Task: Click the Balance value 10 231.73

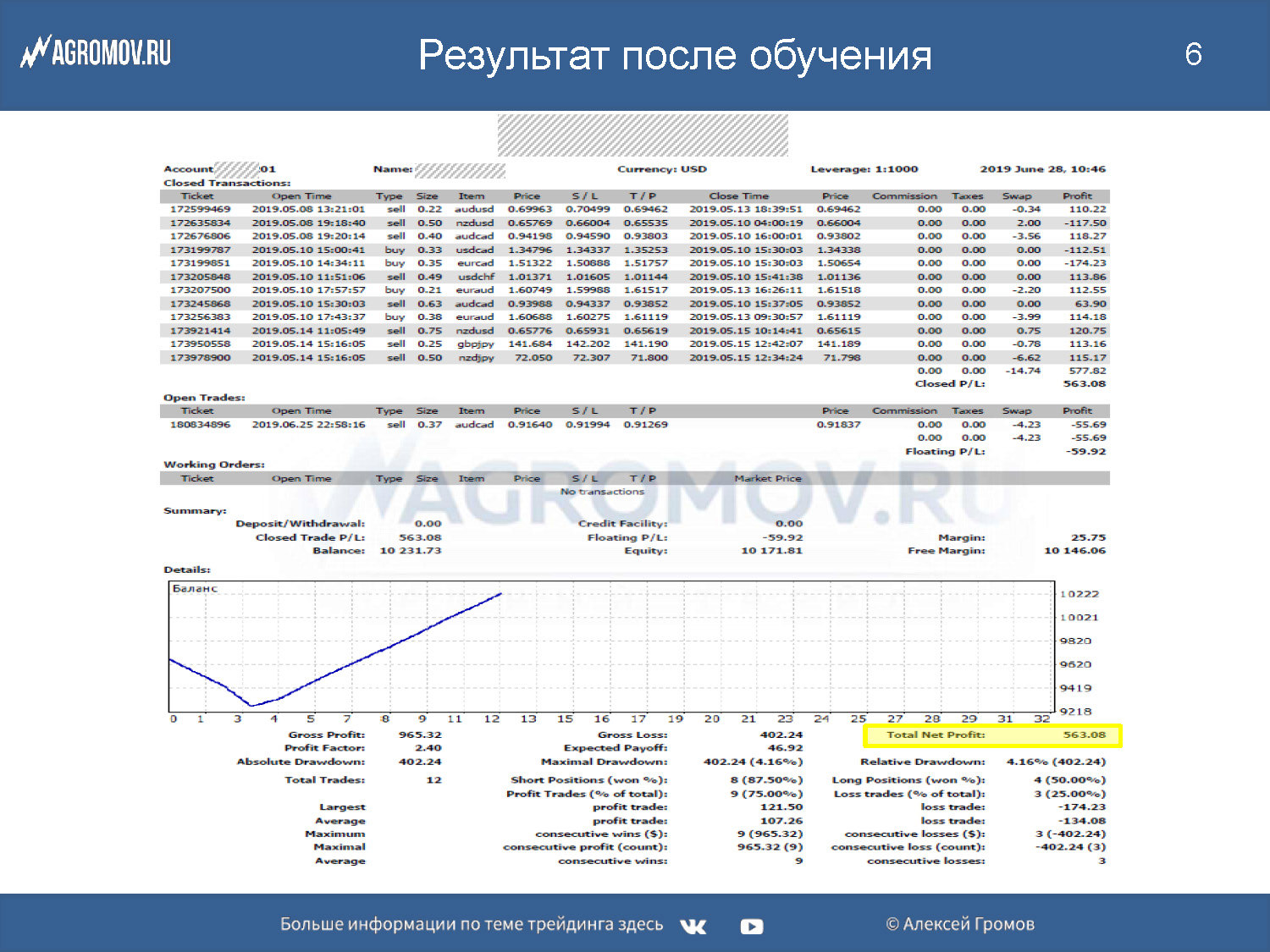Action: [411, 551]
